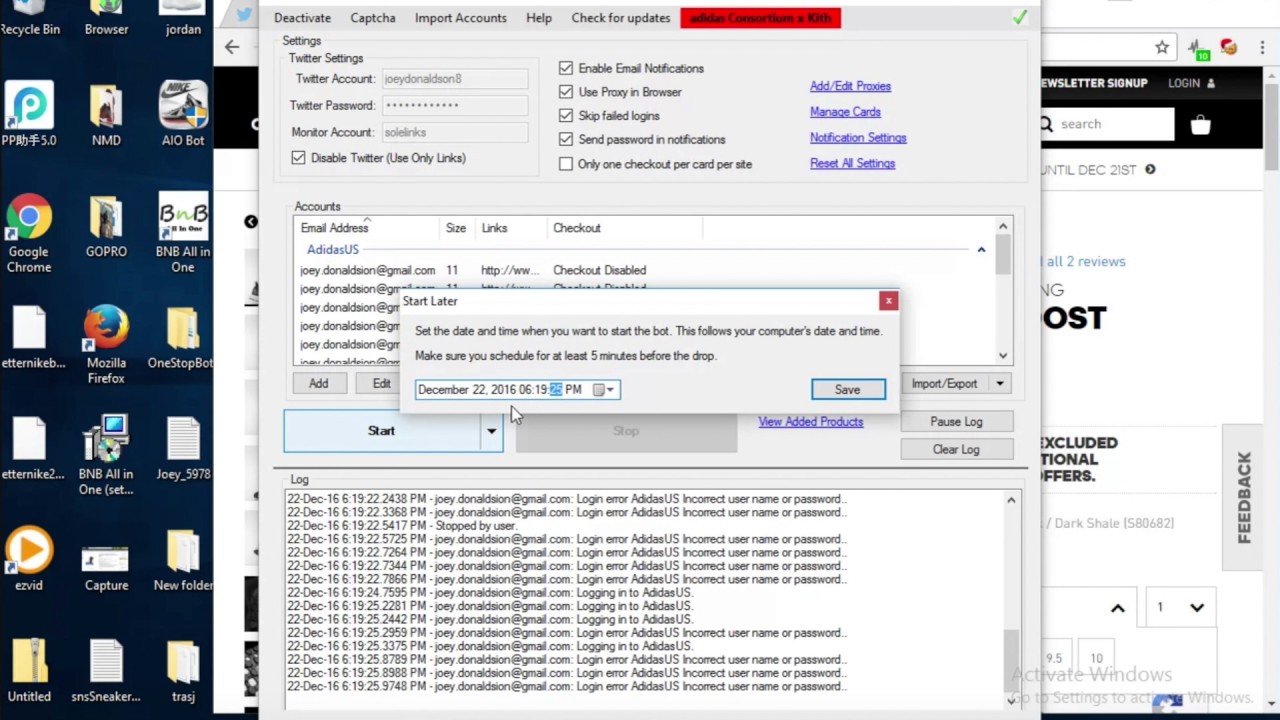Click the Log panel vertical scrollbar

tap(1011, 600)
